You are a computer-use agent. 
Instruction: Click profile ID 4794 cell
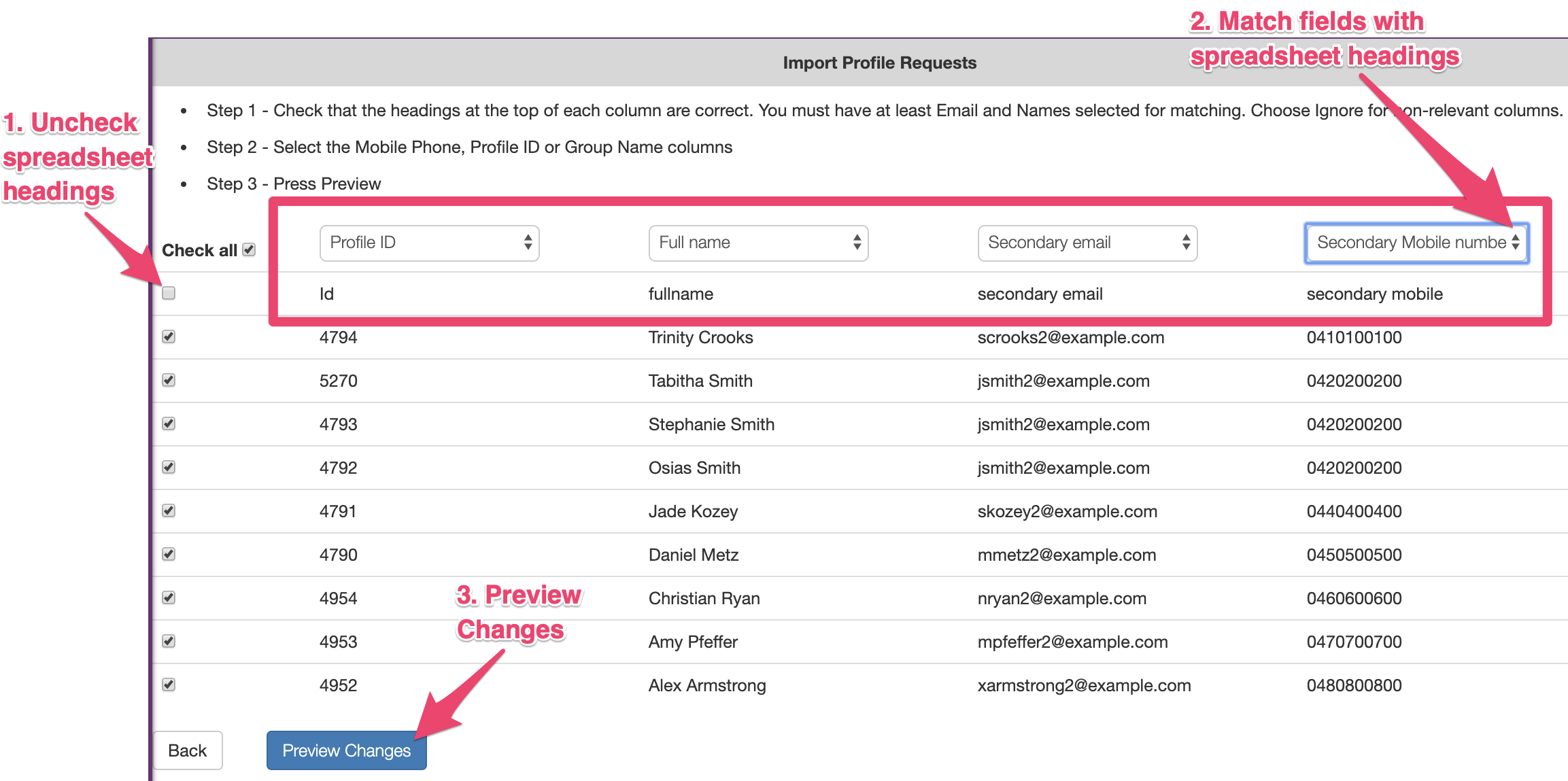point(338,337)
